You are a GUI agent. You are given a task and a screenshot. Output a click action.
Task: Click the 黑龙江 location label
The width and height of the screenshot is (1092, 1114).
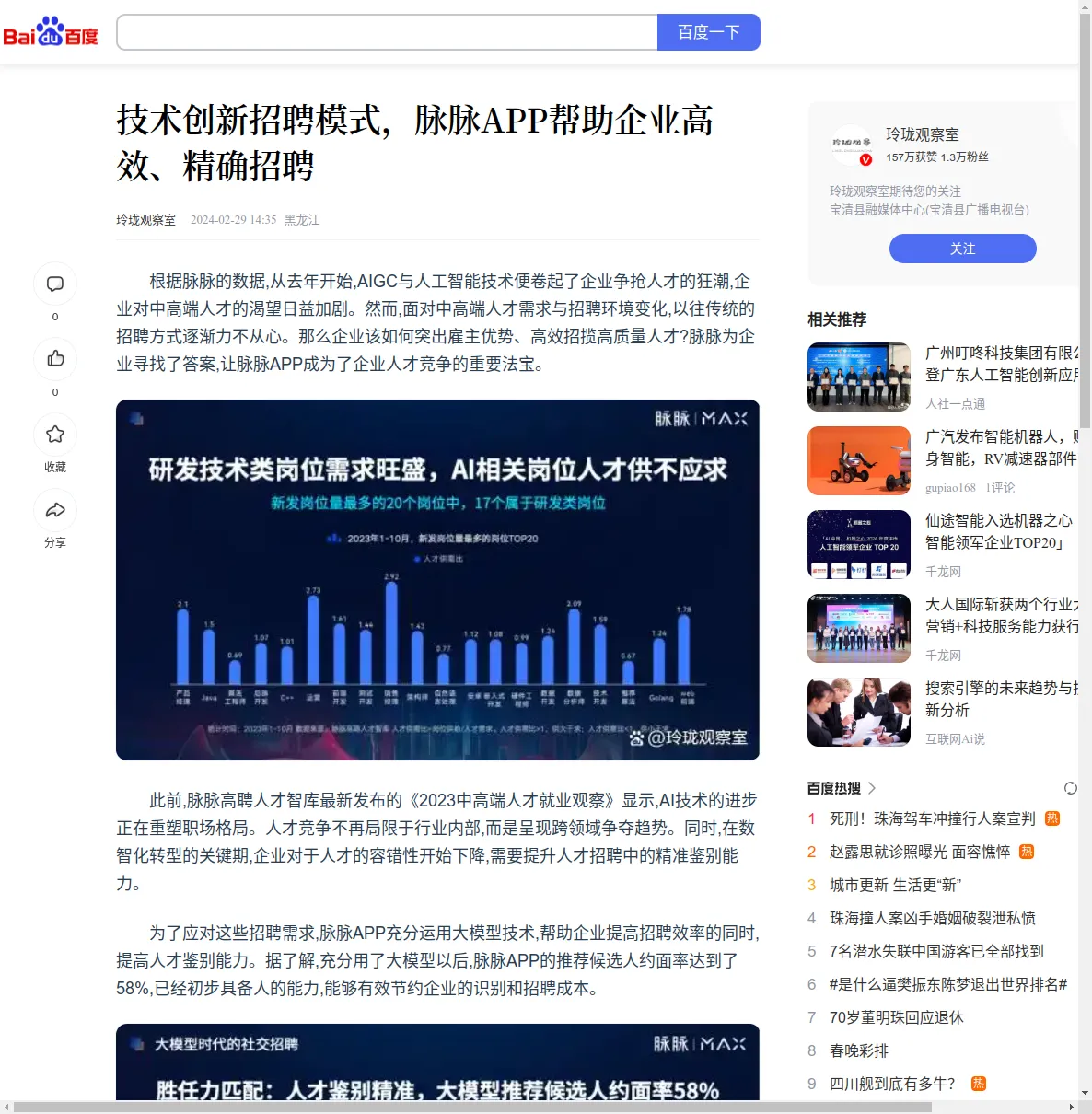coord(302,220)
